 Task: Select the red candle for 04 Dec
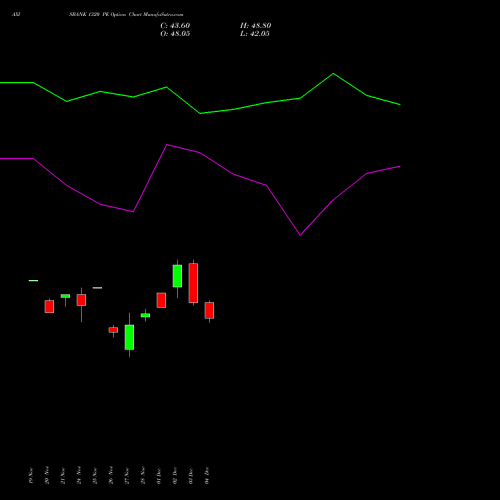point(209,310)
